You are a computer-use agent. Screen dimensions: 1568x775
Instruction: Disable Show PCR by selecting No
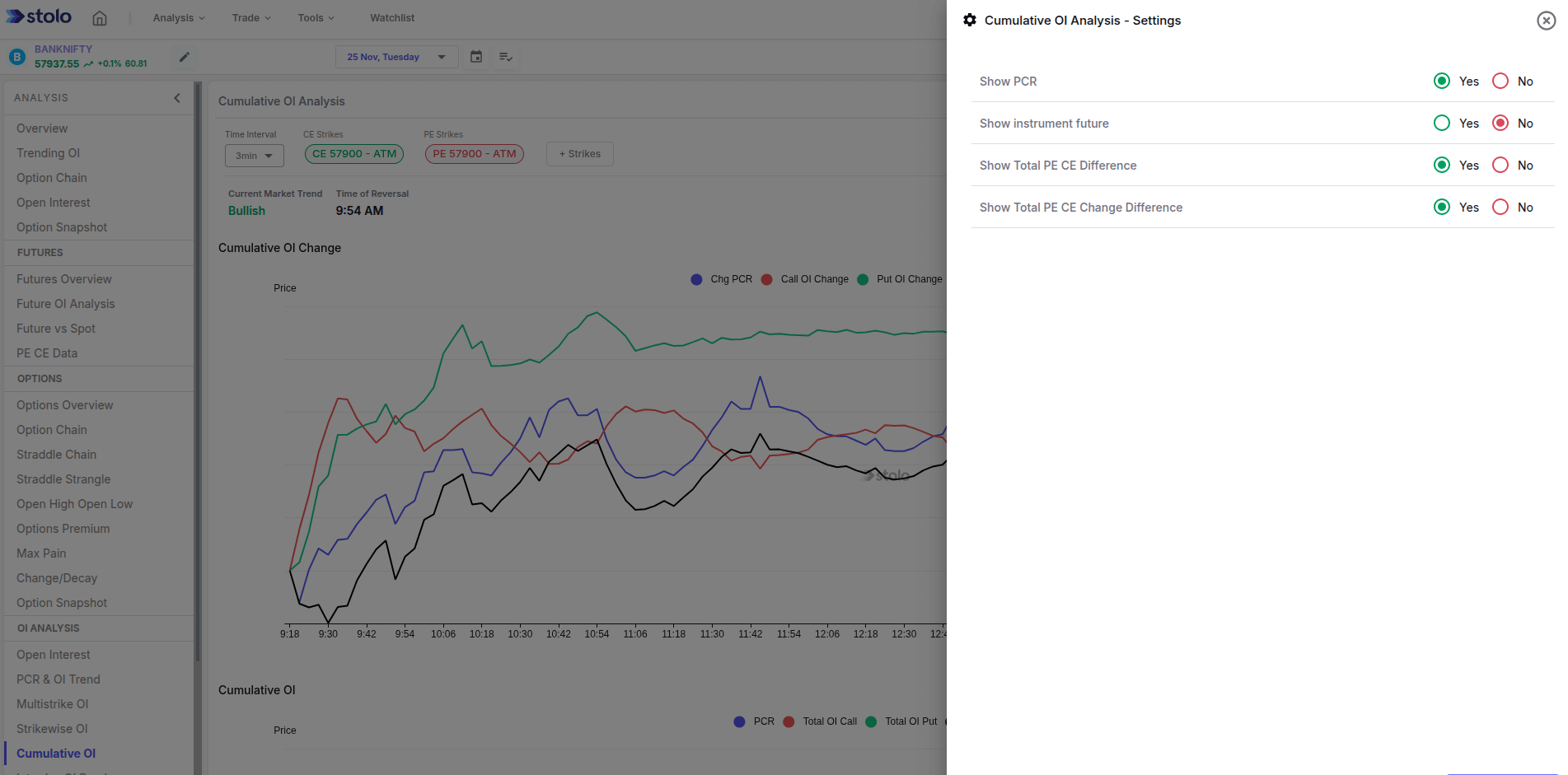coord(1500,81)
